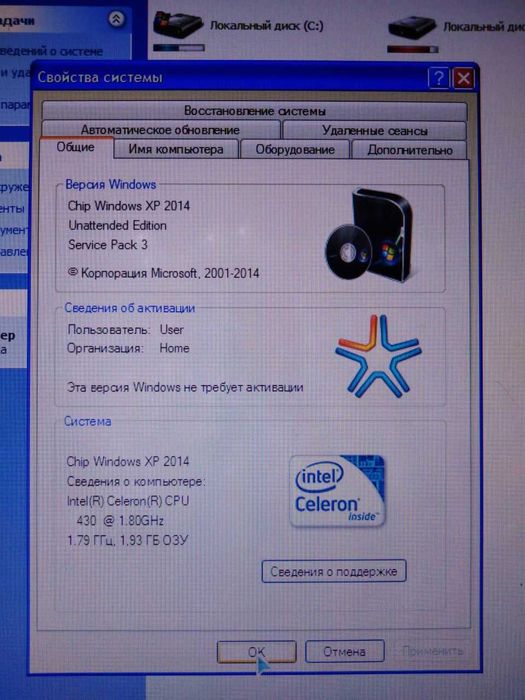Click the second disk's red usage bar

412,49
